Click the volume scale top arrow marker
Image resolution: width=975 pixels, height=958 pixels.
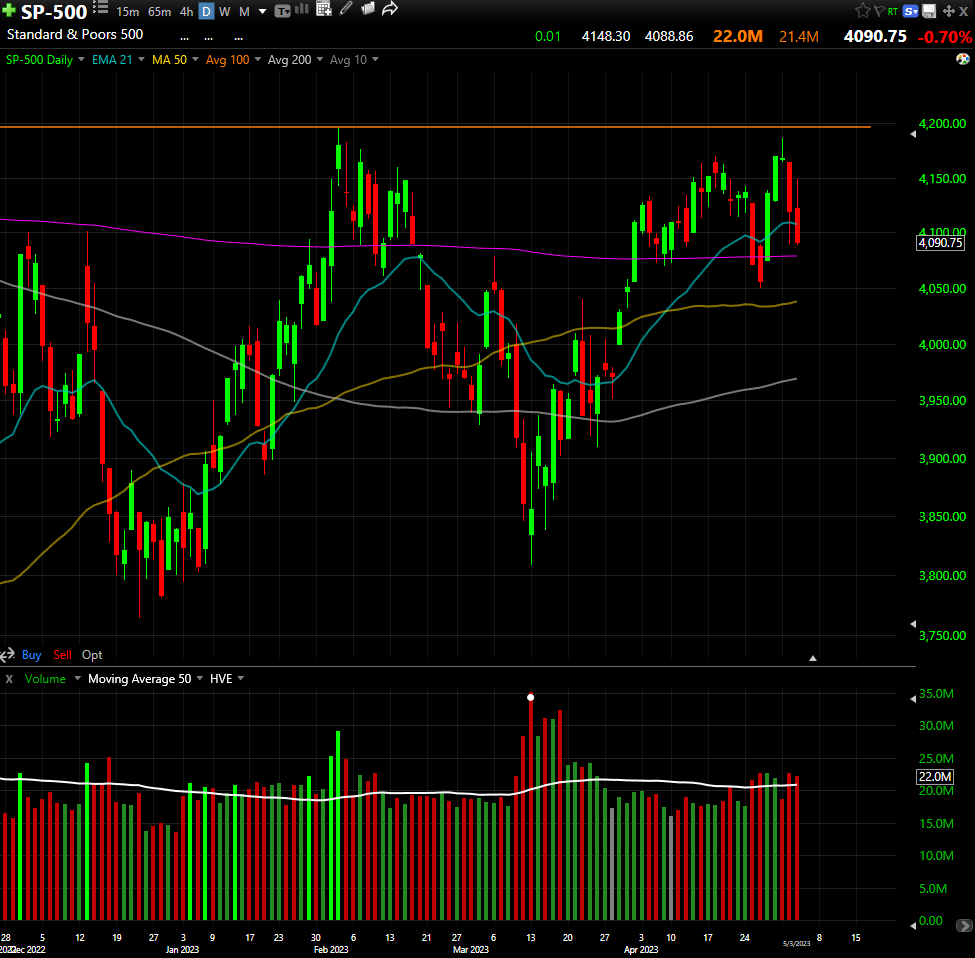click(x=913, y=699)
